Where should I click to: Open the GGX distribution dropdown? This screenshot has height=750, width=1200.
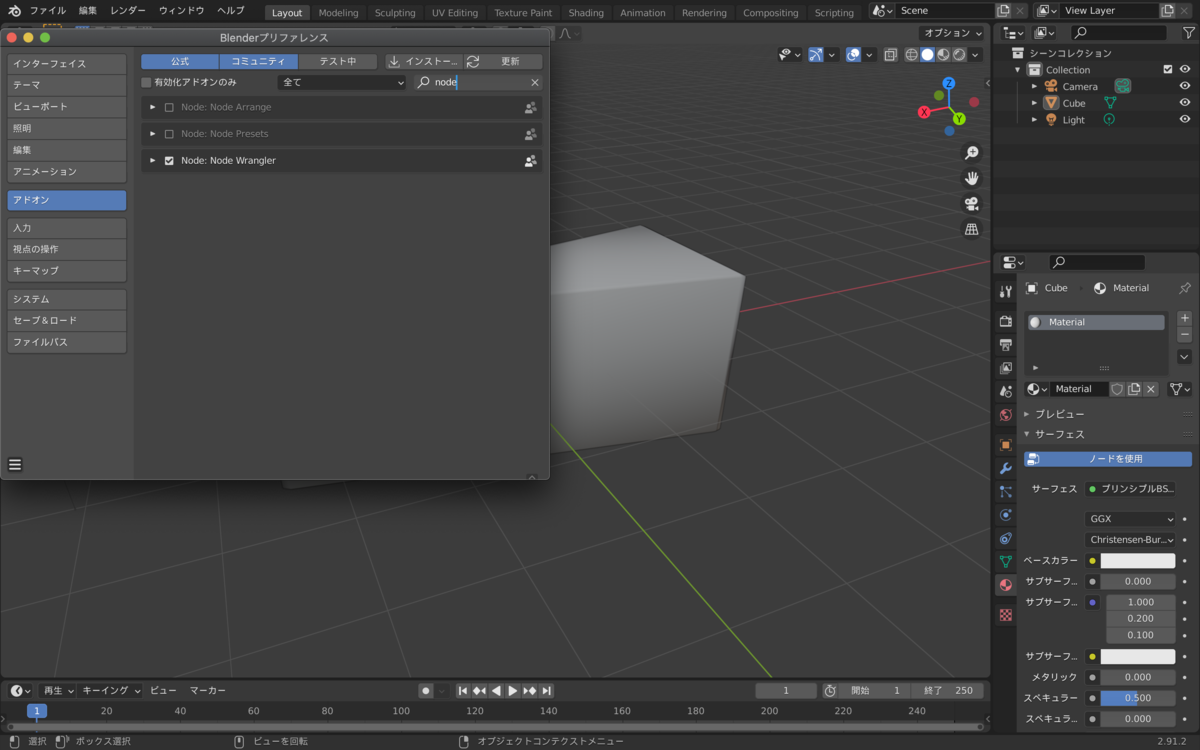click(1130, 519)
